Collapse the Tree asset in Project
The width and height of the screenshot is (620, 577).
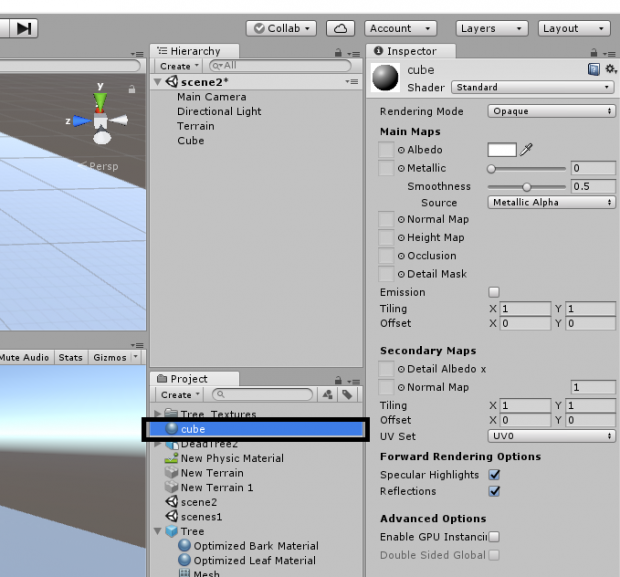tap(157, 531)
